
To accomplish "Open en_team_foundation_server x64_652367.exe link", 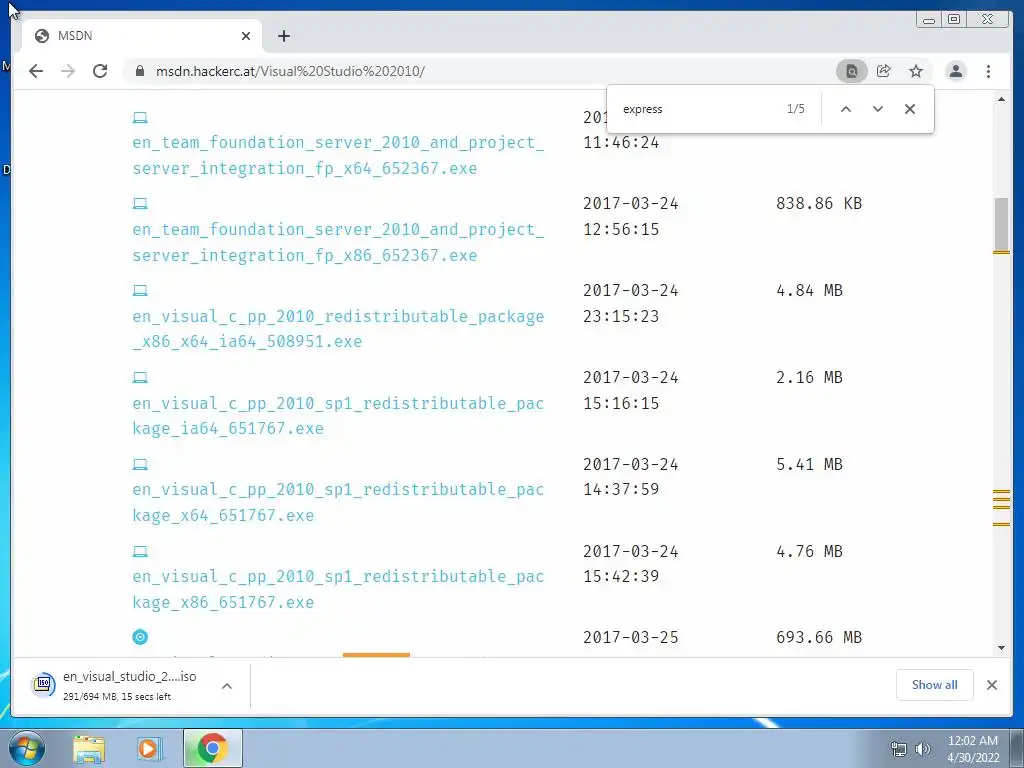I will coord(338,155).
